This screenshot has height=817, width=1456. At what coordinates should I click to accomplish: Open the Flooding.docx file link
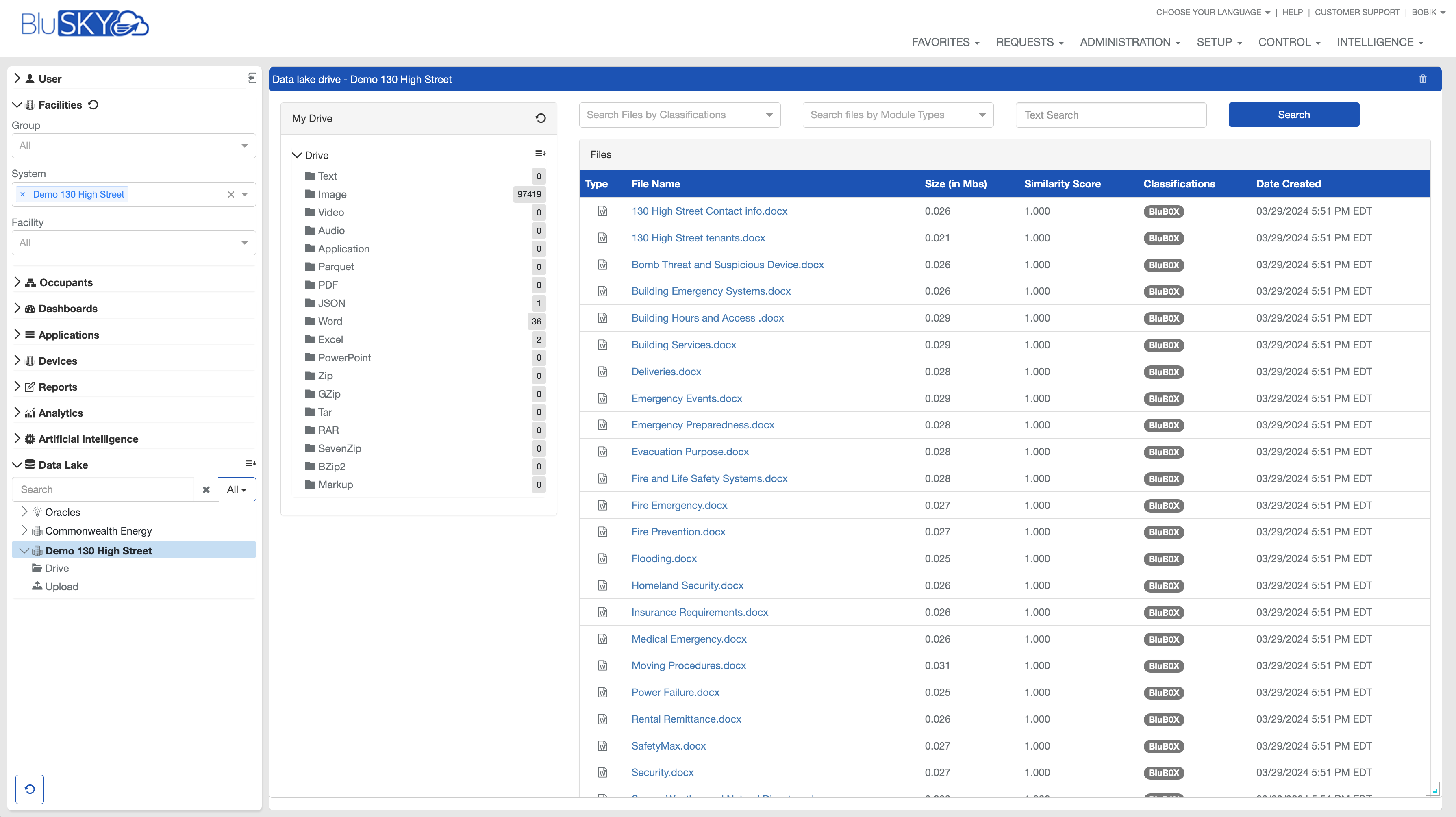coord(663,558)
